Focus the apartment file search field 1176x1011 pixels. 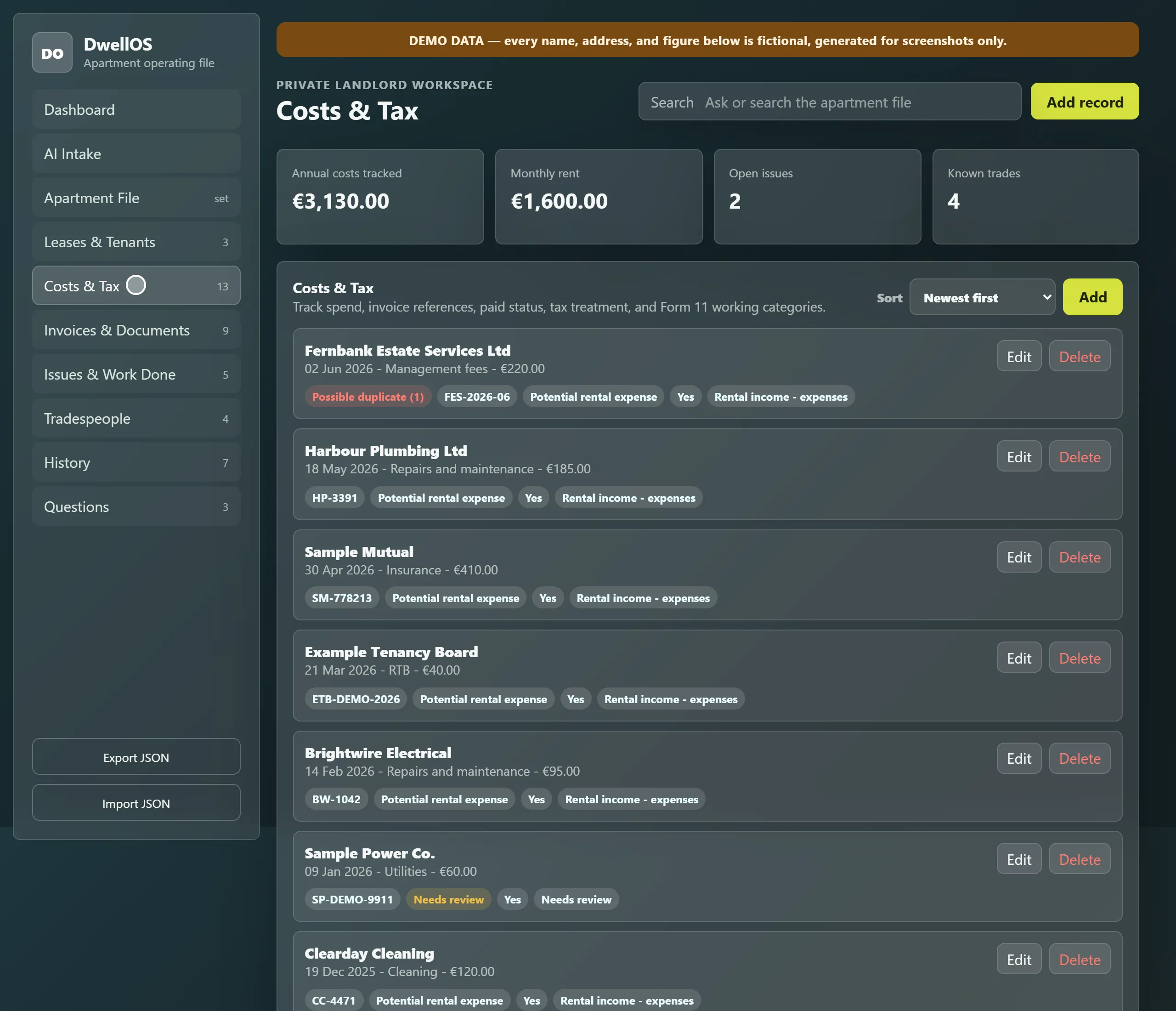pyautogui.click(x=829, y=102)
